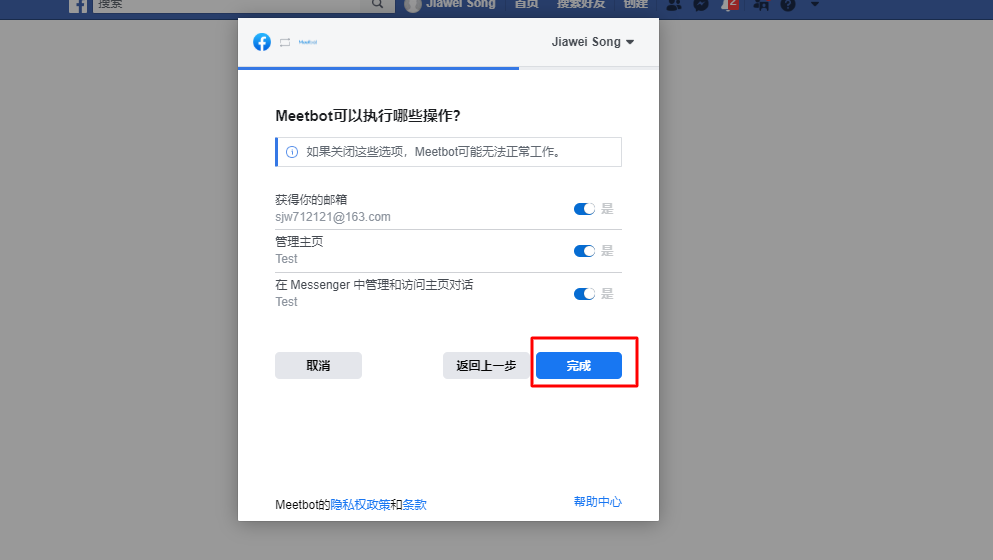Click the question mark help icon in the top bar
993x560 pixels.
pyautogui.click(x=787, y=4)
